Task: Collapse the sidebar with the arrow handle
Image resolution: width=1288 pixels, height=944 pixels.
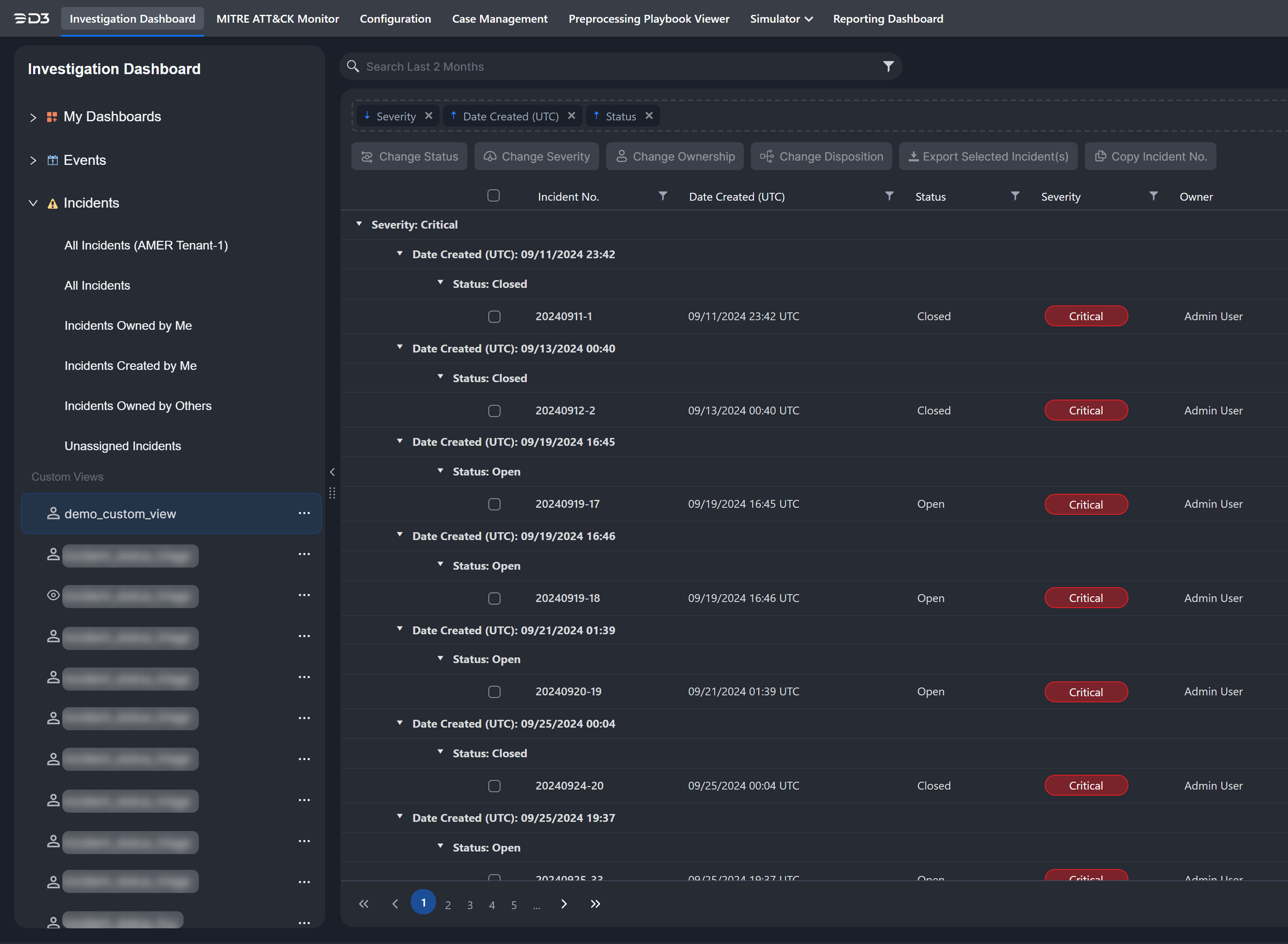Action: pyautogui.click(x=332, y=472)
